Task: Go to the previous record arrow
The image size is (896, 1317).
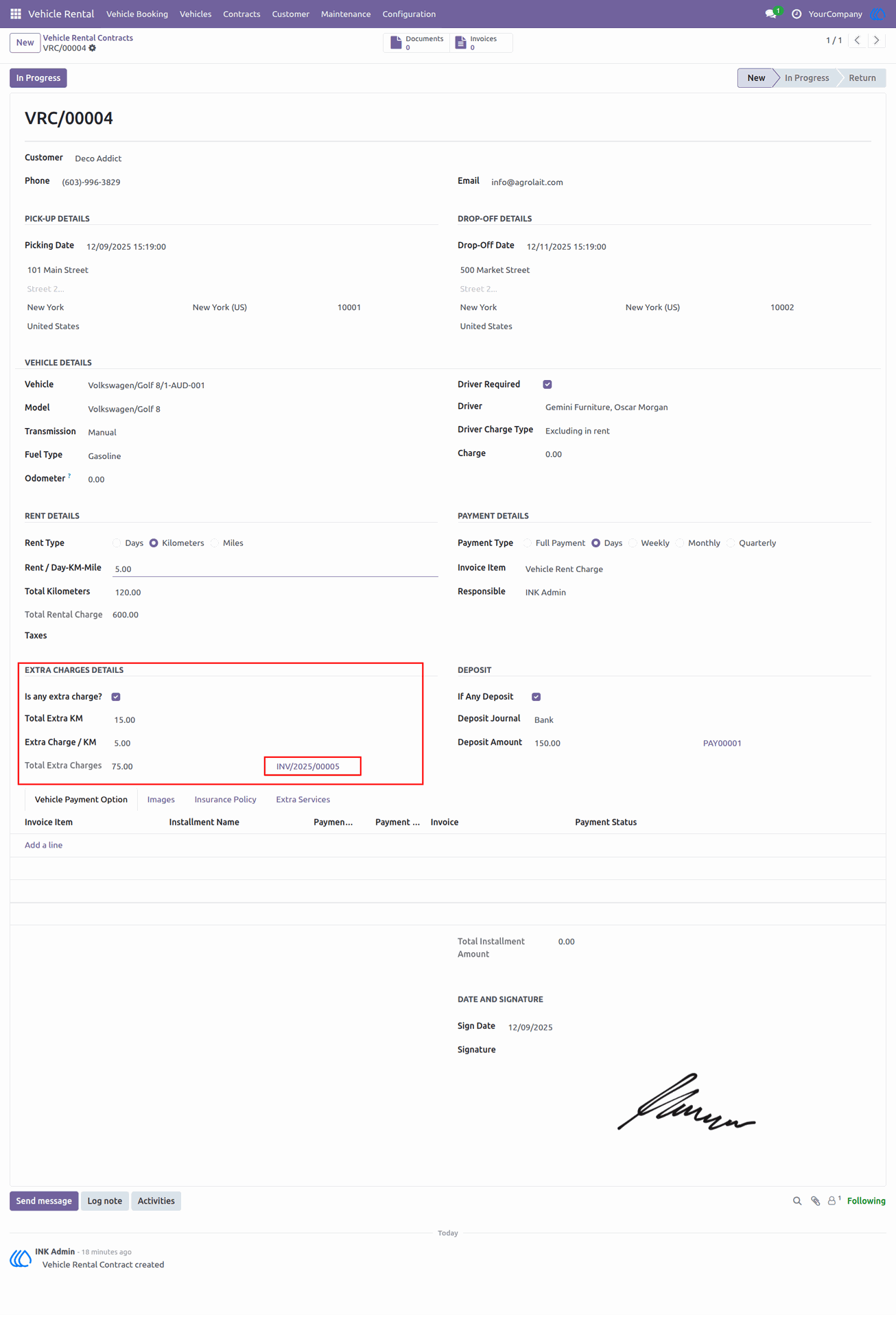Action: coord(857,40)
